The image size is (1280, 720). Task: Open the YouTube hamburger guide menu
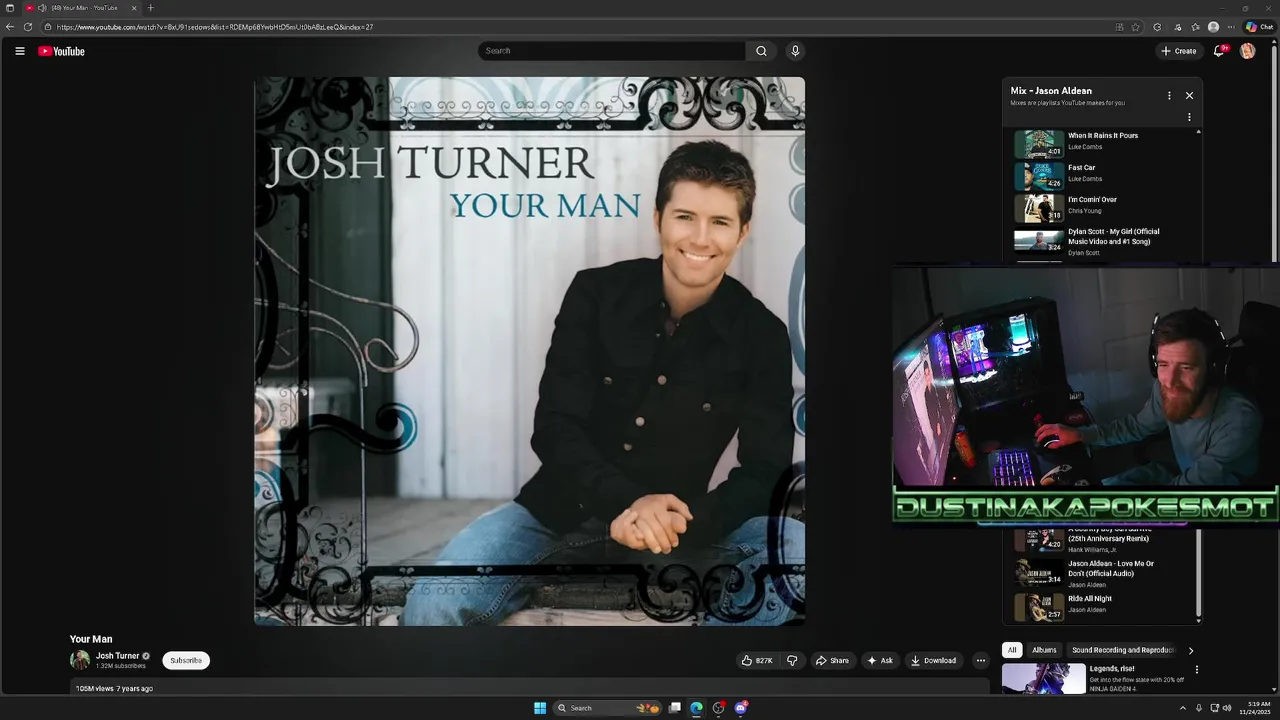[19, 51]
